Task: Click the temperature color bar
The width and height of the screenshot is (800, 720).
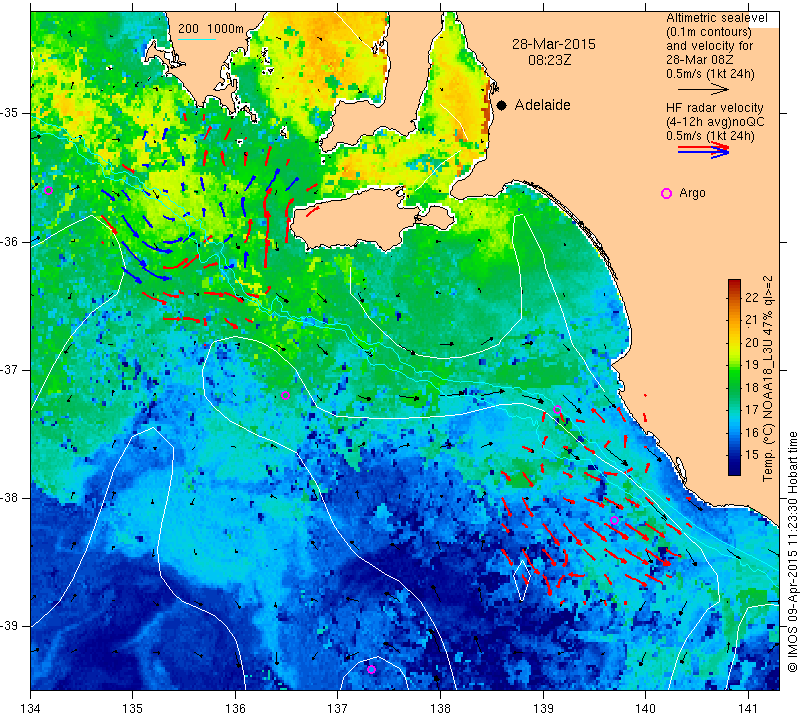Action: 734,377
